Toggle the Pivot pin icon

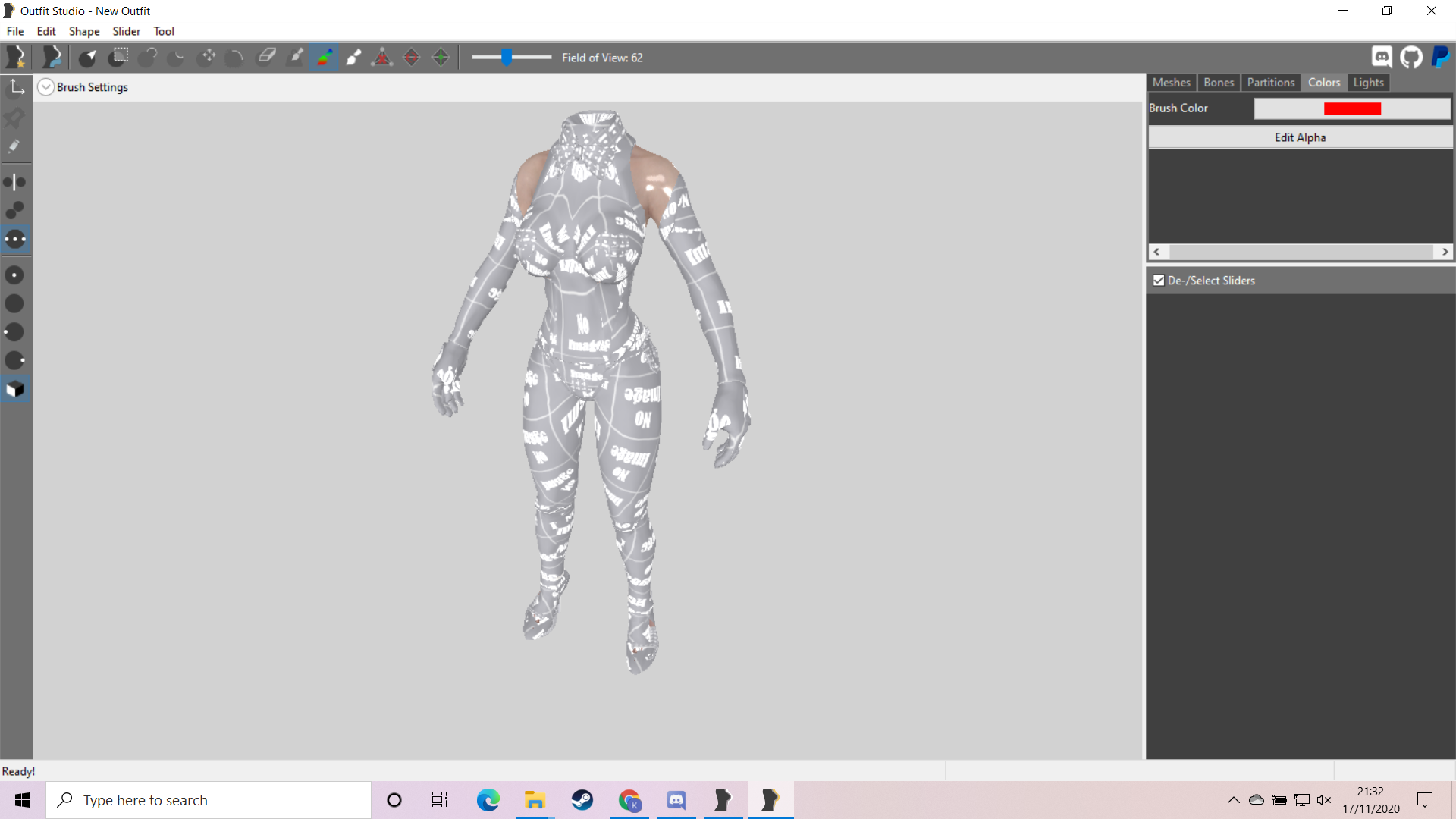click(x=15, y=118)
